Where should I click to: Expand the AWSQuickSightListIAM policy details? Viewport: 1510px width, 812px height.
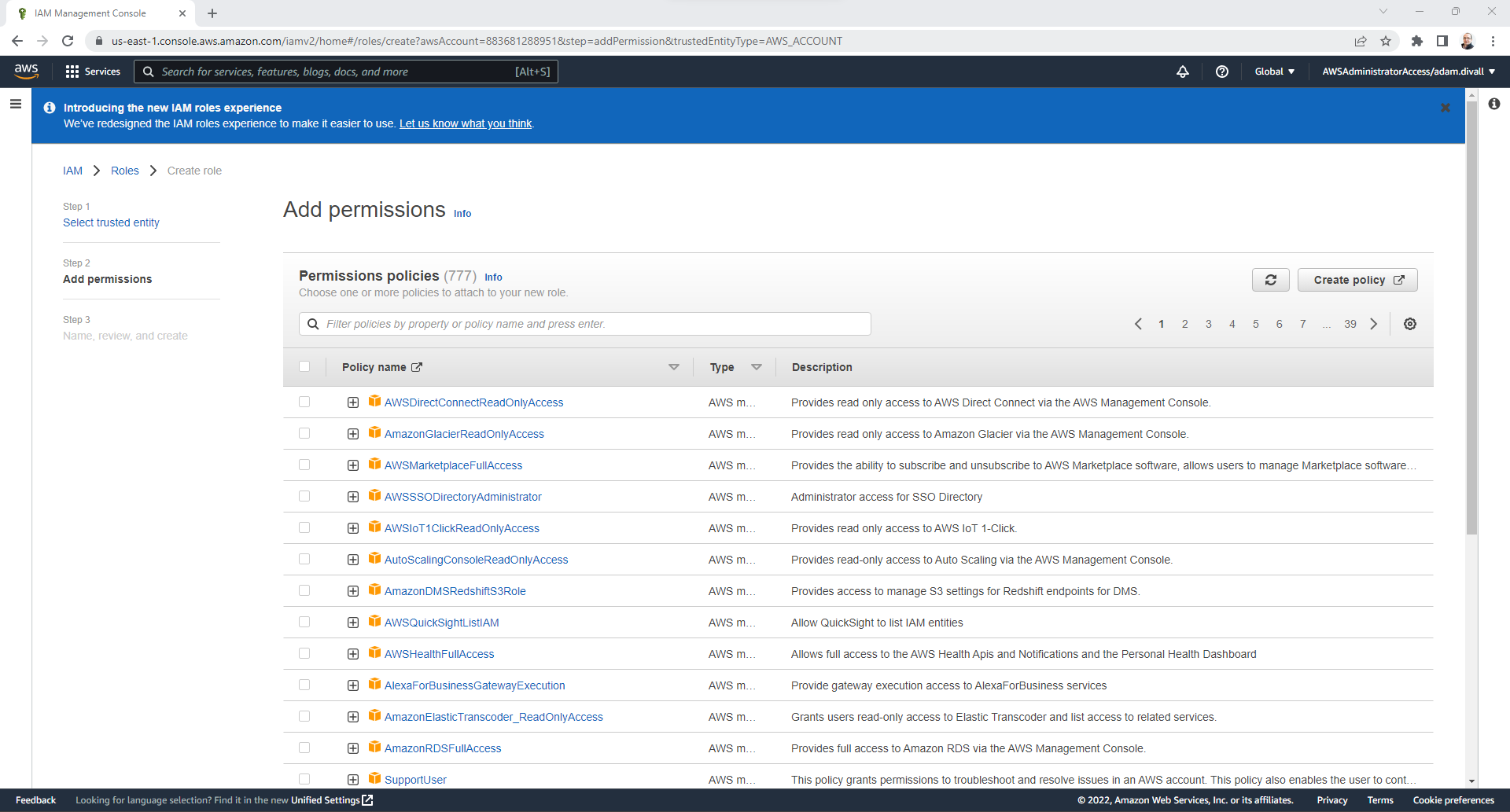pos(353,623)
